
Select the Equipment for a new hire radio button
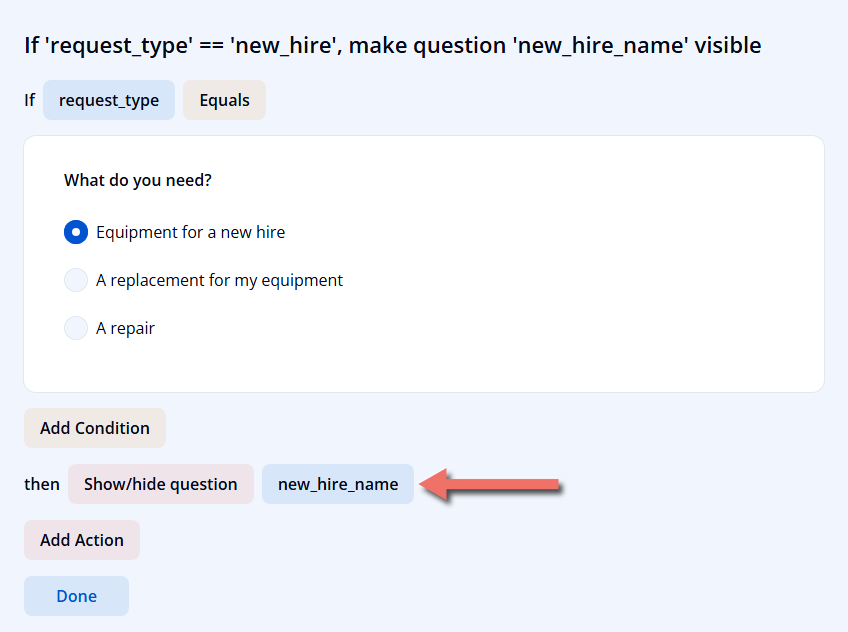pyautogui.click(x=76, y=232)
